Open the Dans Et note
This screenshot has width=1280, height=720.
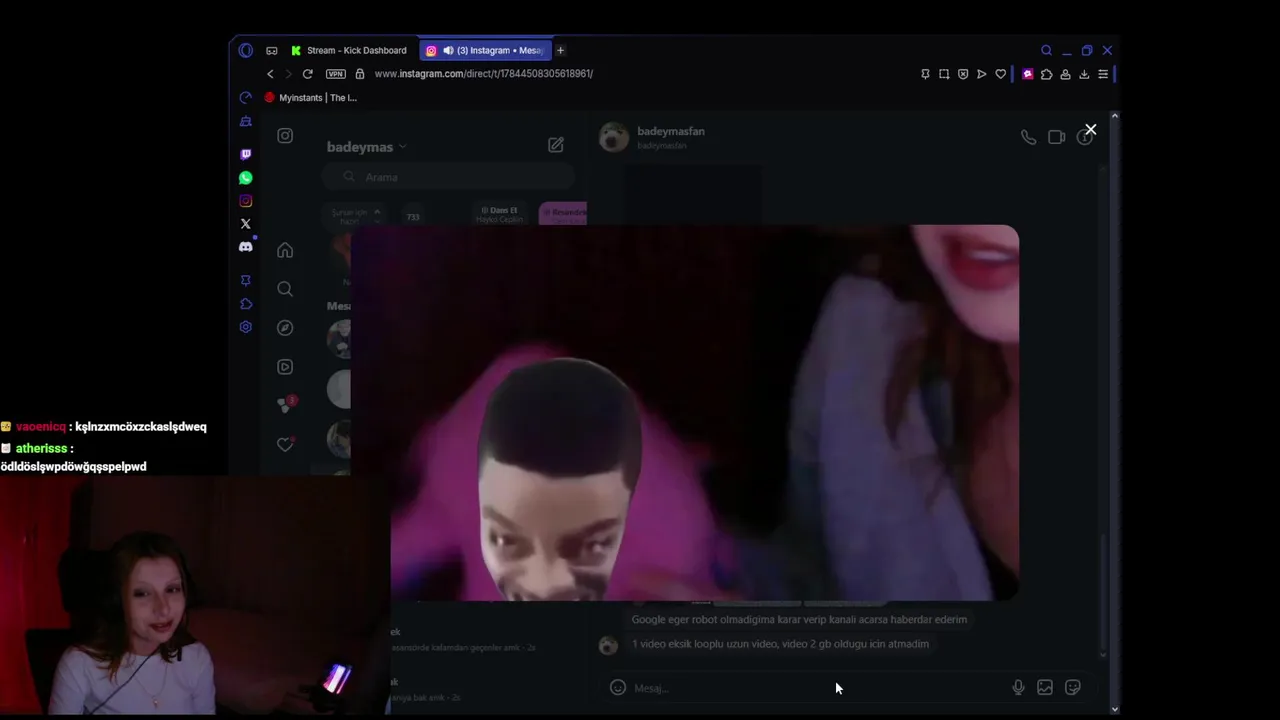[500, 214]
